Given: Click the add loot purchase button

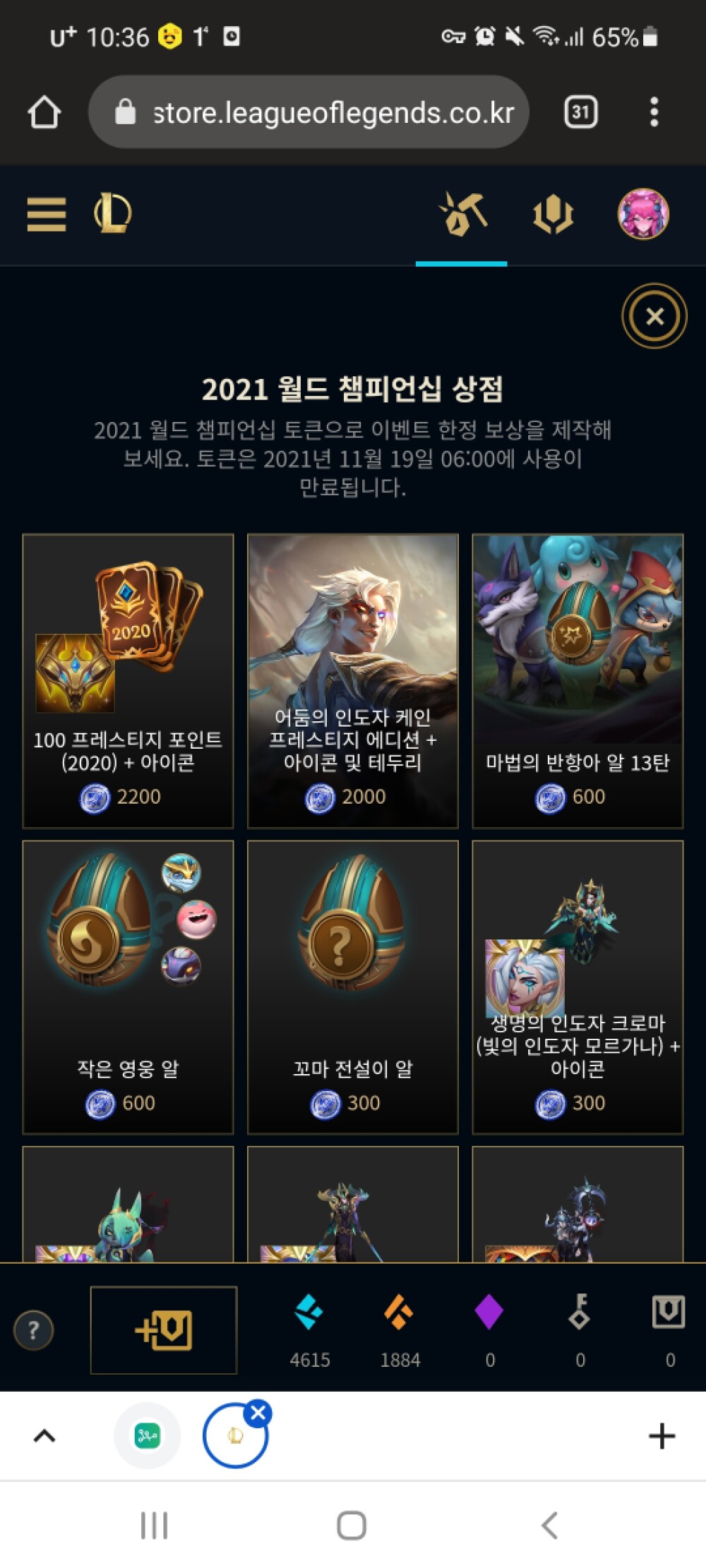Looking at the screenshot, I should point(164,1330).
